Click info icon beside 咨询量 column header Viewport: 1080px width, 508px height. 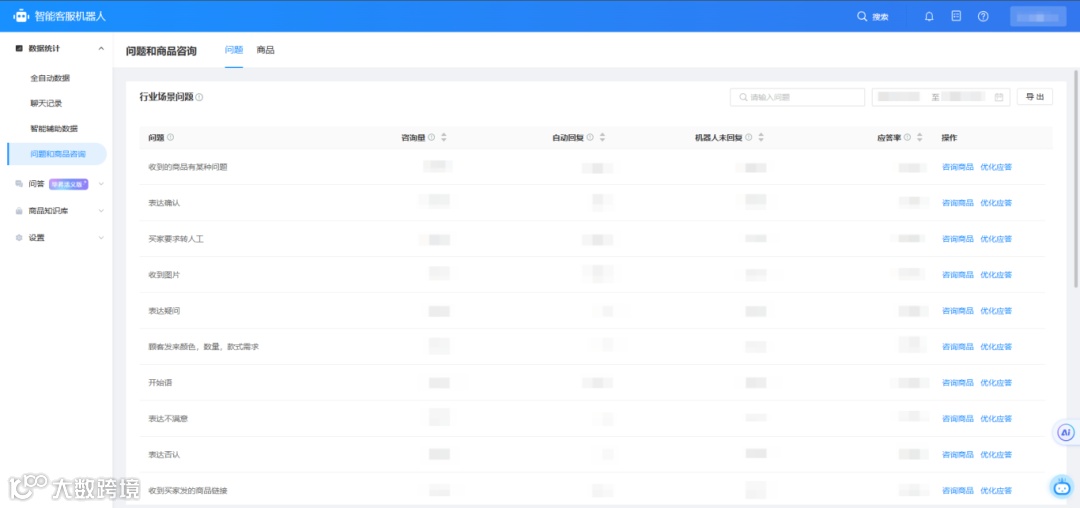point(431,137)
